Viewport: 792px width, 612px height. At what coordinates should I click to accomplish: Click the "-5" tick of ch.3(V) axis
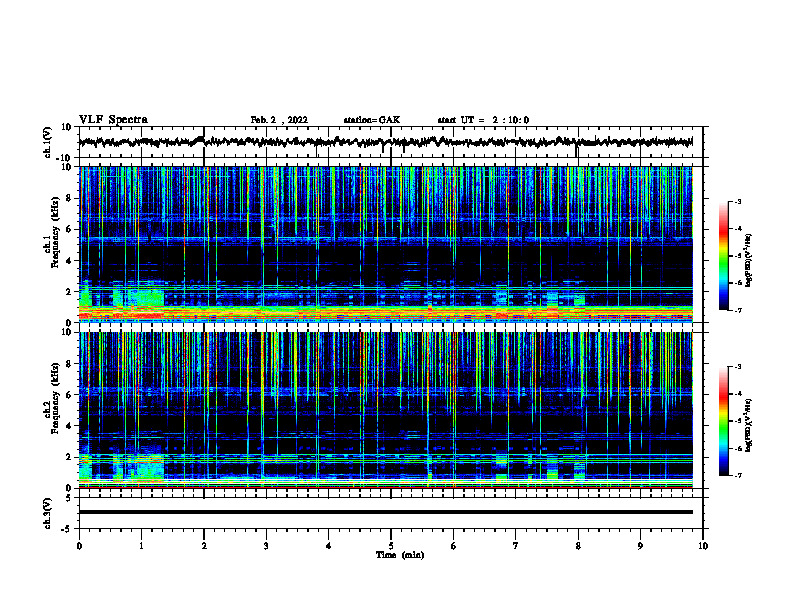pyautogui.click(x=67, y=529)
